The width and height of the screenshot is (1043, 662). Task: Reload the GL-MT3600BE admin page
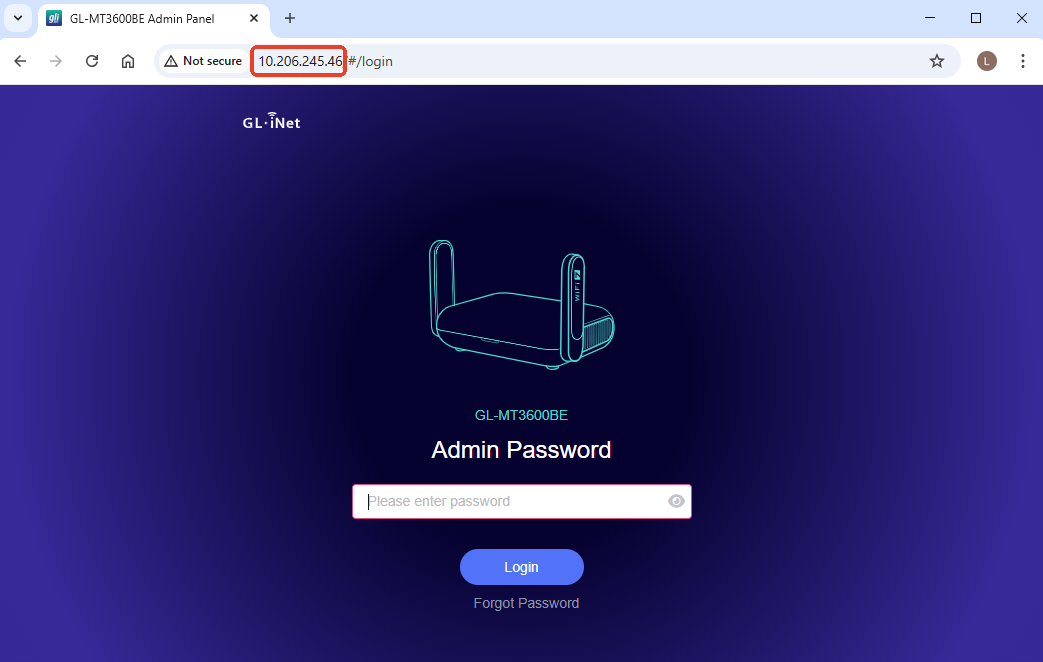[x=91, y=61]
